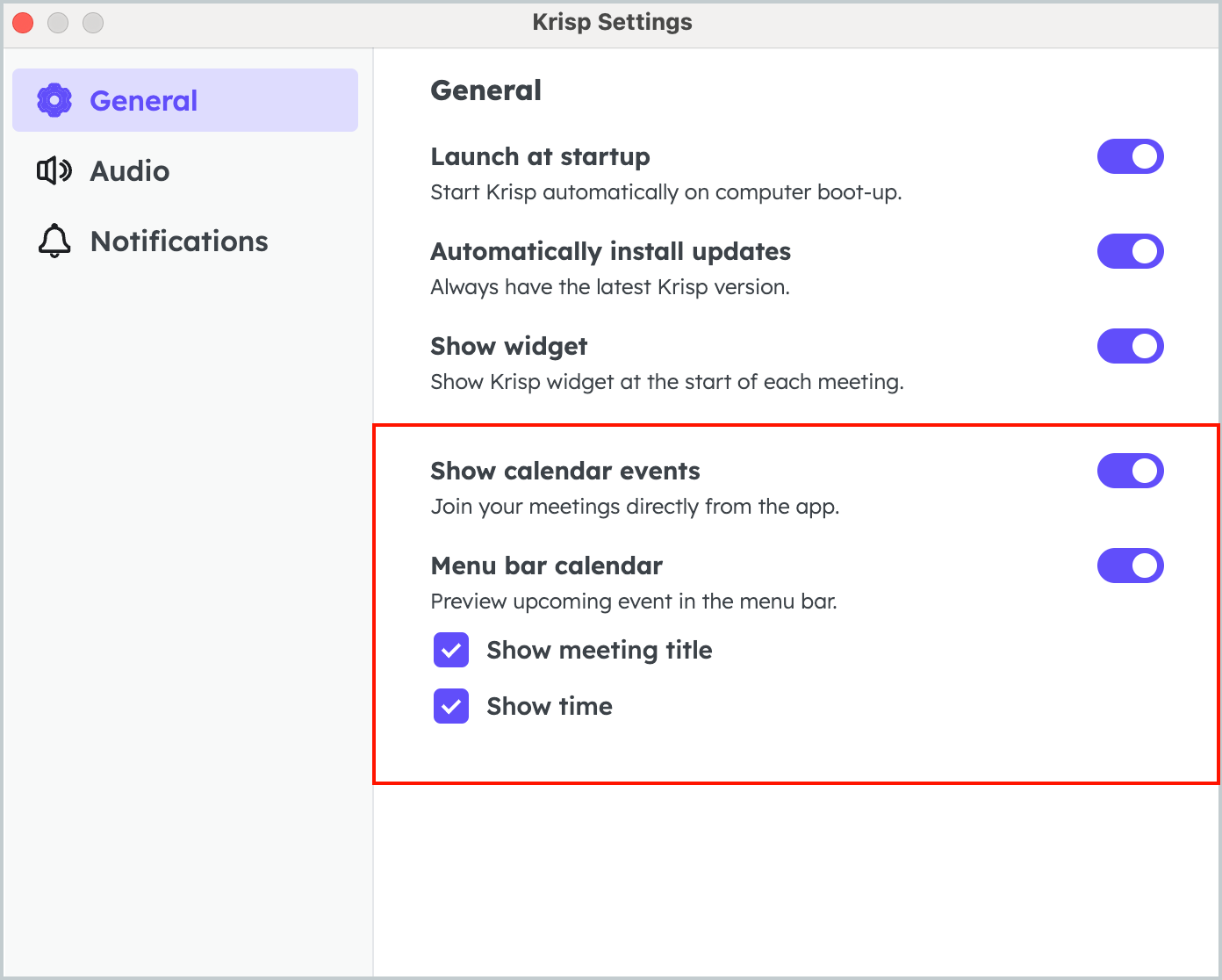Select the General tab in the sidebar
This screenshot has height=980, width=1222.
pos(143,100)
